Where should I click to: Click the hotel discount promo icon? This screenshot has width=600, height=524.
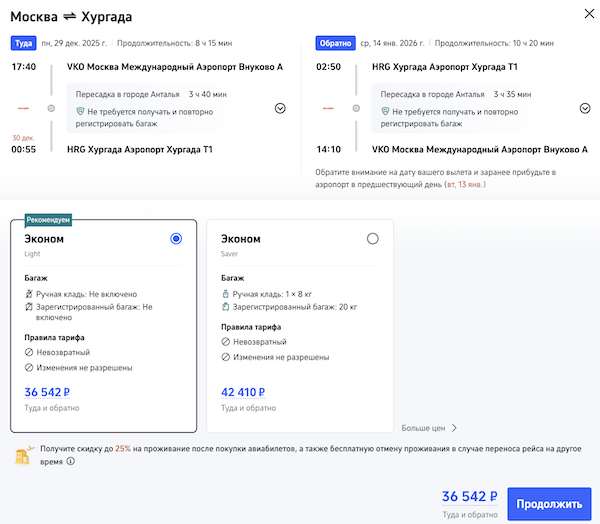click(x=21, y=455)
